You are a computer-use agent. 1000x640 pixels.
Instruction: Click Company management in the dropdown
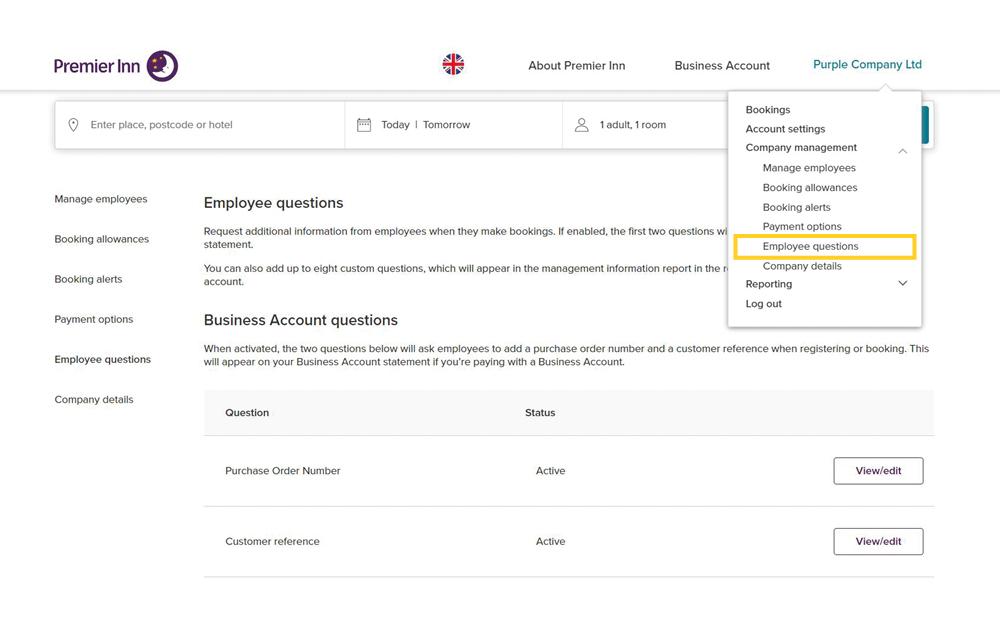(801, 147)
